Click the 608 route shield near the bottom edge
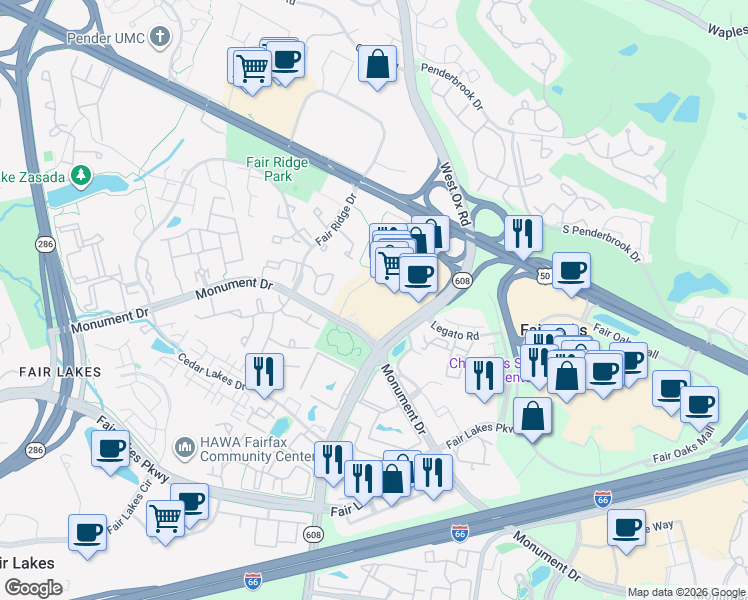The width and height of the screenshot is (748, 600). coord(313,535)
